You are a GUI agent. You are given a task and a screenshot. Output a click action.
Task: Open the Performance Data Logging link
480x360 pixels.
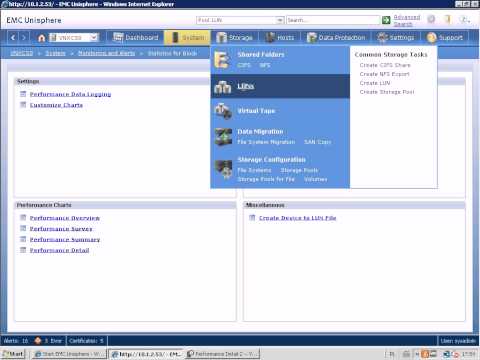[70, 94]
